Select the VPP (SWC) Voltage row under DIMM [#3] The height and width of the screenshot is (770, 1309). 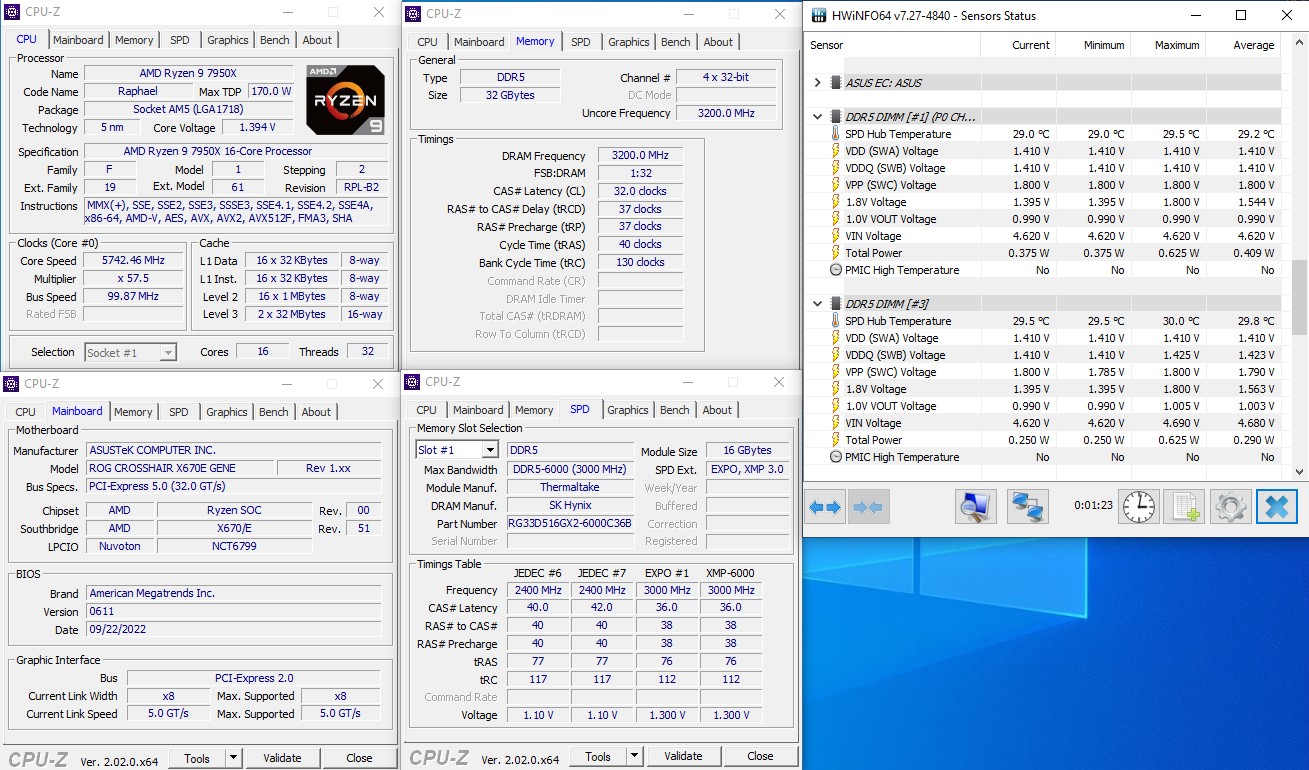pyautogui.click(x=1042, y=372)
